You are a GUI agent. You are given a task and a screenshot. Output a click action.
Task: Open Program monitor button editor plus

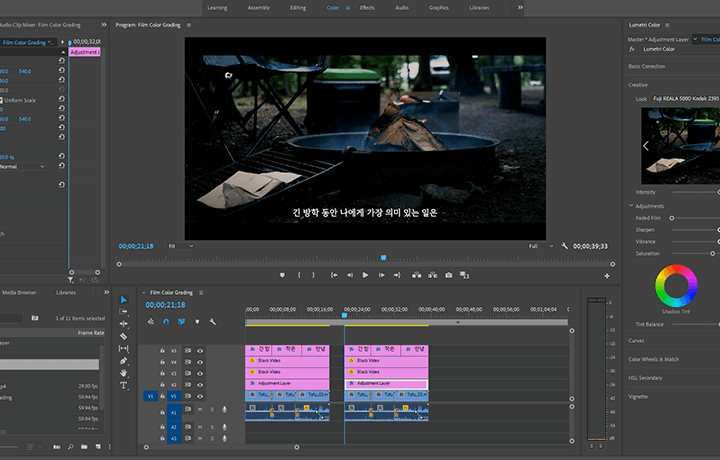tap(607, 276)
